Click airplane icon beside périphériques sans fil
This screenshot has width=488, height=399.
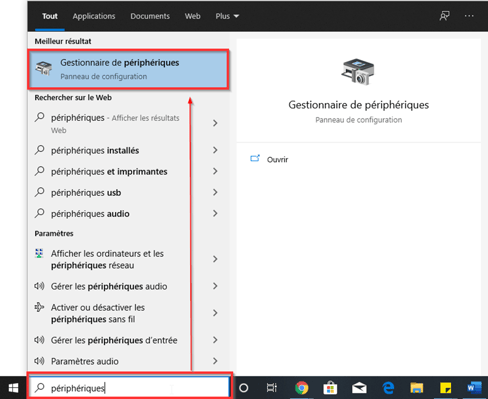[x=39, y=307]
